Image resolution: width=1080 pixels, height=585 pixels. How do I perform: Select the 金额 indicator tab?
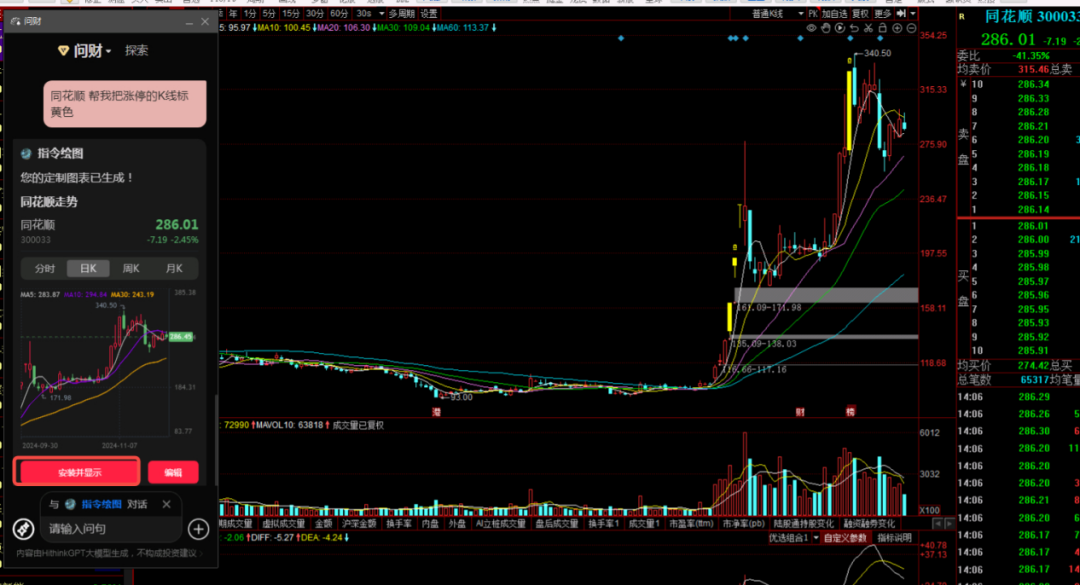tap(324, 524)
